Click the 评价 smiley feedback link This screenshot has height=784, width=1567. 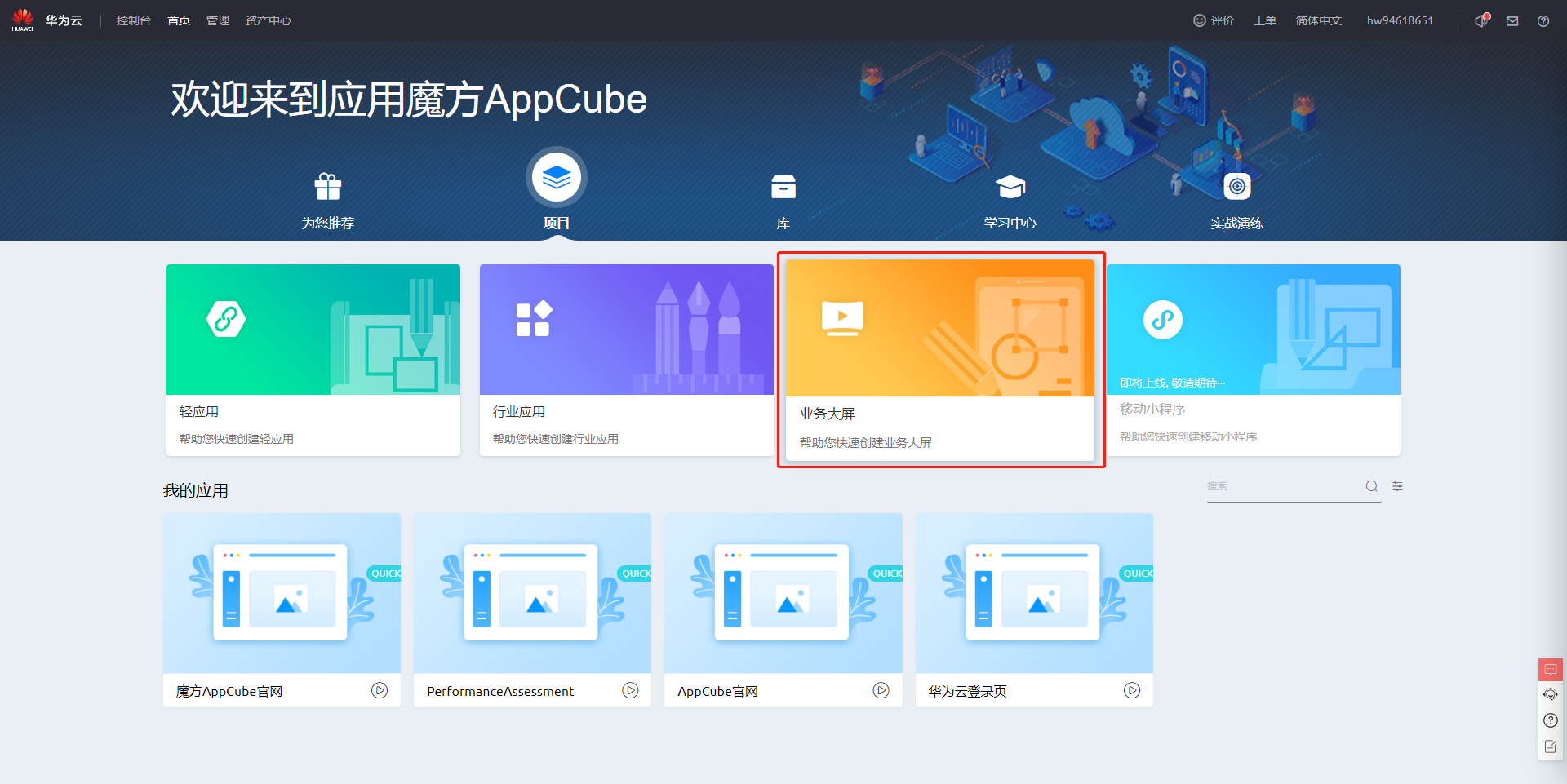click(1214, 20)
